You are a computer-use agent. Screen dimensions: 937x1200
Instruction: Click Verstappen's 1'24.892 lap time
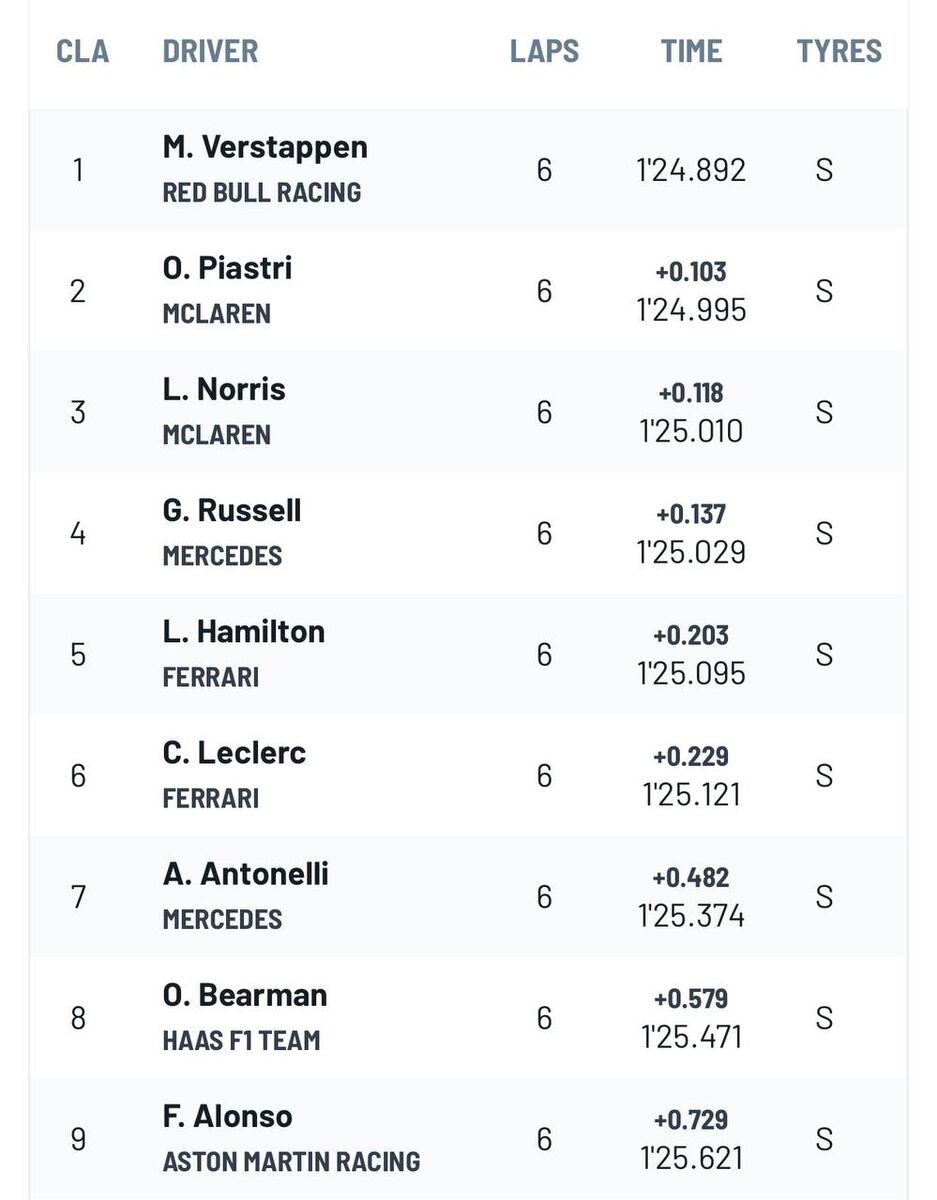click(691, 170)
